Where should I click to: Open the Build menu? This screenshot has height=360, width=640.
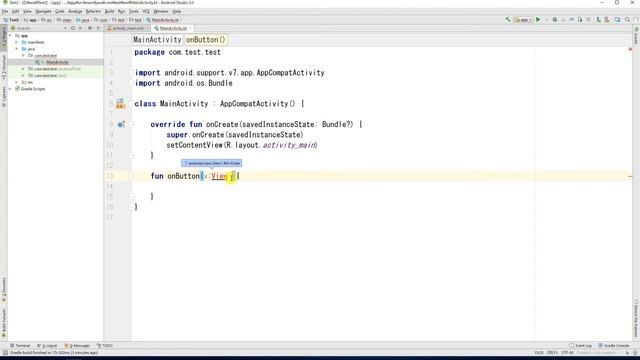click(109, 11)
